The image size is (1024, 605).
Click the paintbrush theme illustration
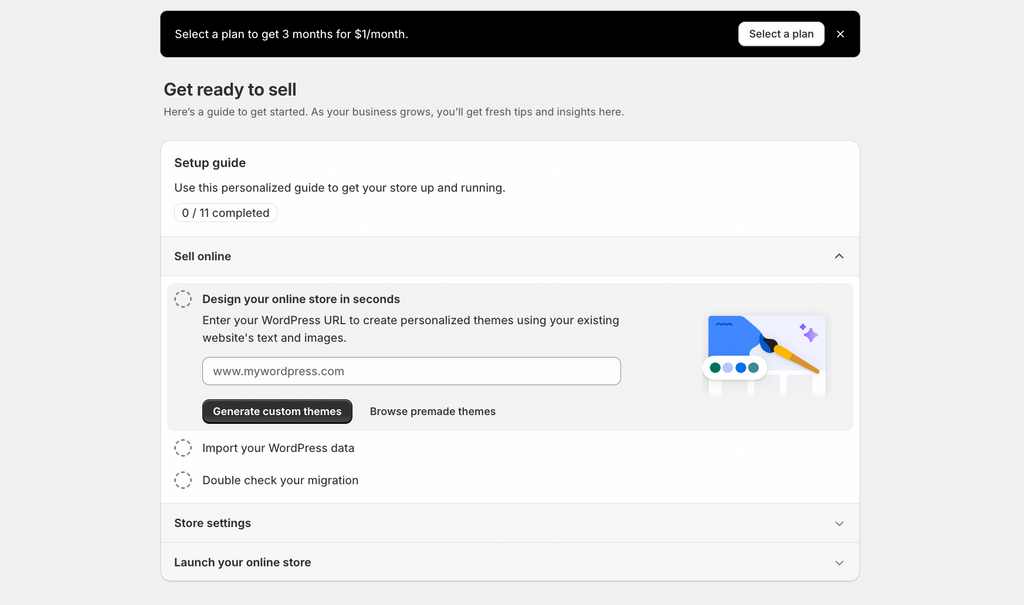(x=765, y=355)
